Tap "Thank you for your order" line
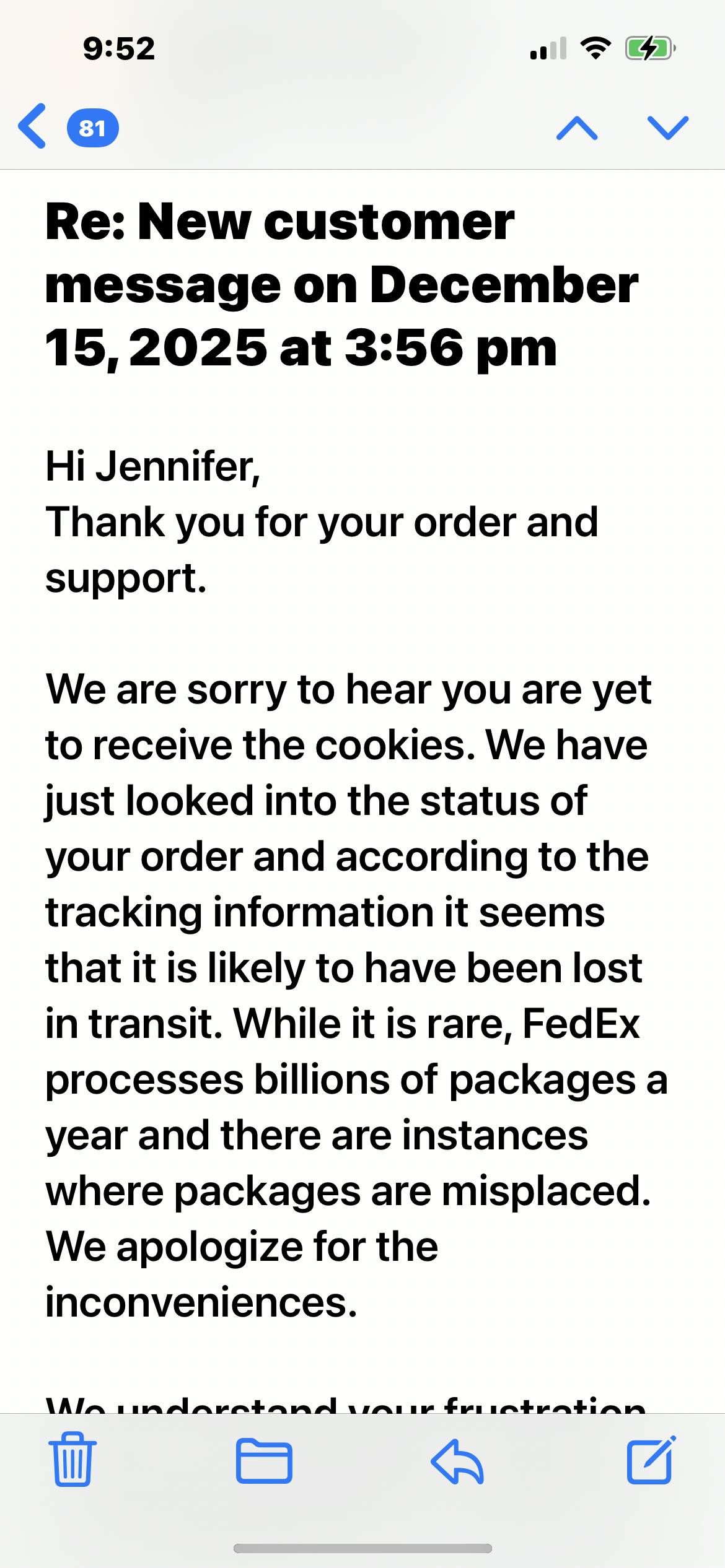This screenshot has height=1568, width=725. click(x=322, y=522)
